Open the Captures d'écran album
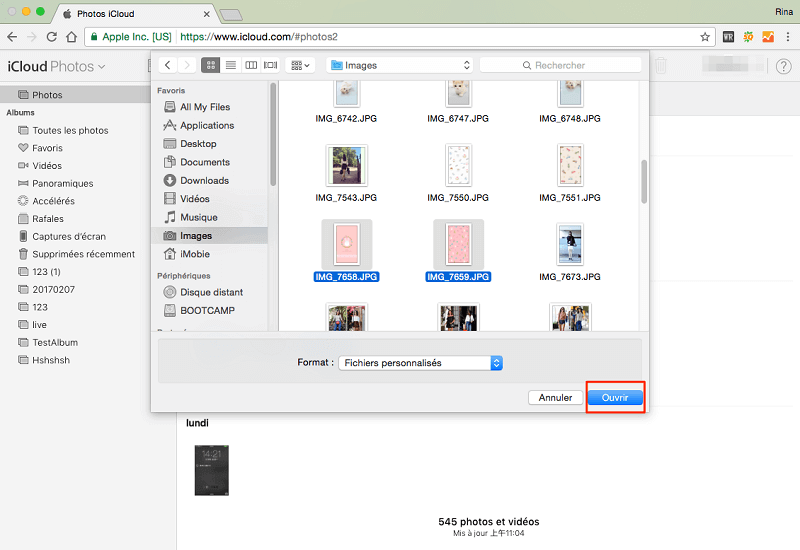 62,236
